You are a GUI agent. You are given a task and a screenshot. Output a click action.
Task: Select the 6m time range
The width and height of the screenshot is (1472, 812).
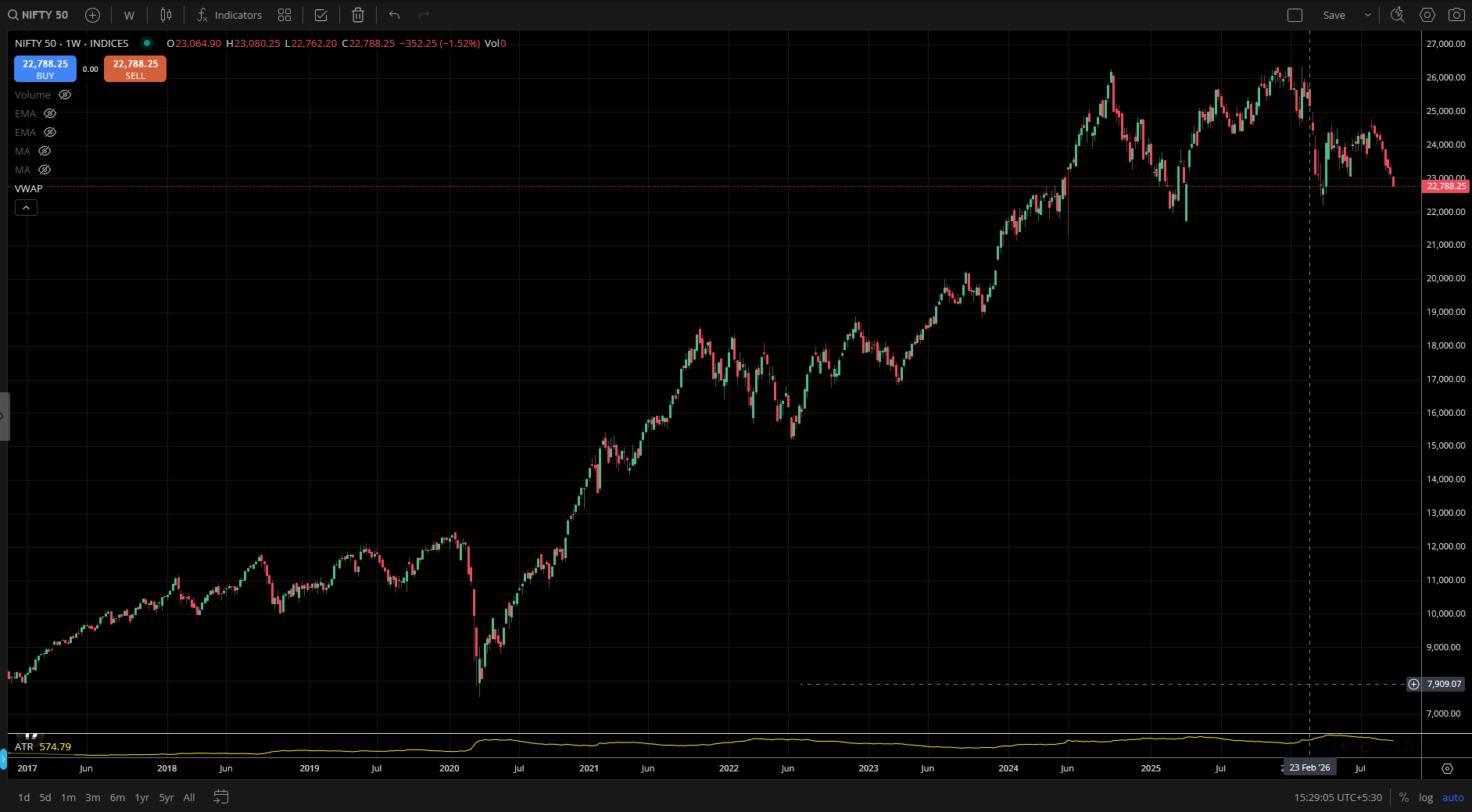[117, 797]
